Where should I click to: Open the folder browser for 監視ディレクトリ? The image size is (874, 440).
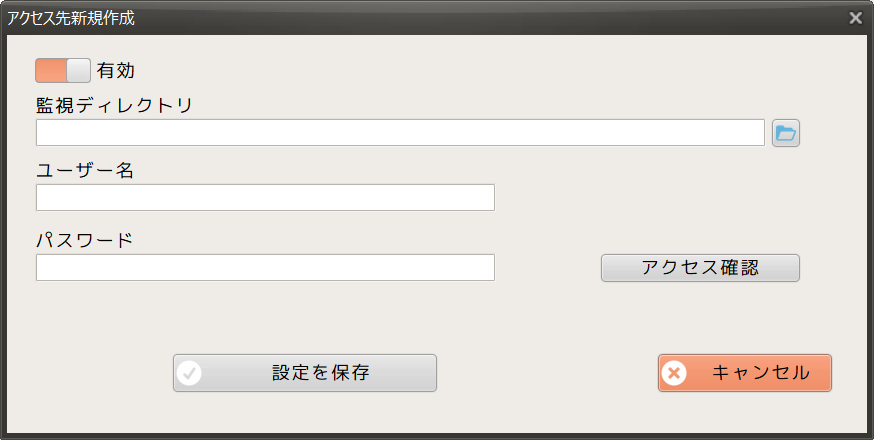(786, 133)
